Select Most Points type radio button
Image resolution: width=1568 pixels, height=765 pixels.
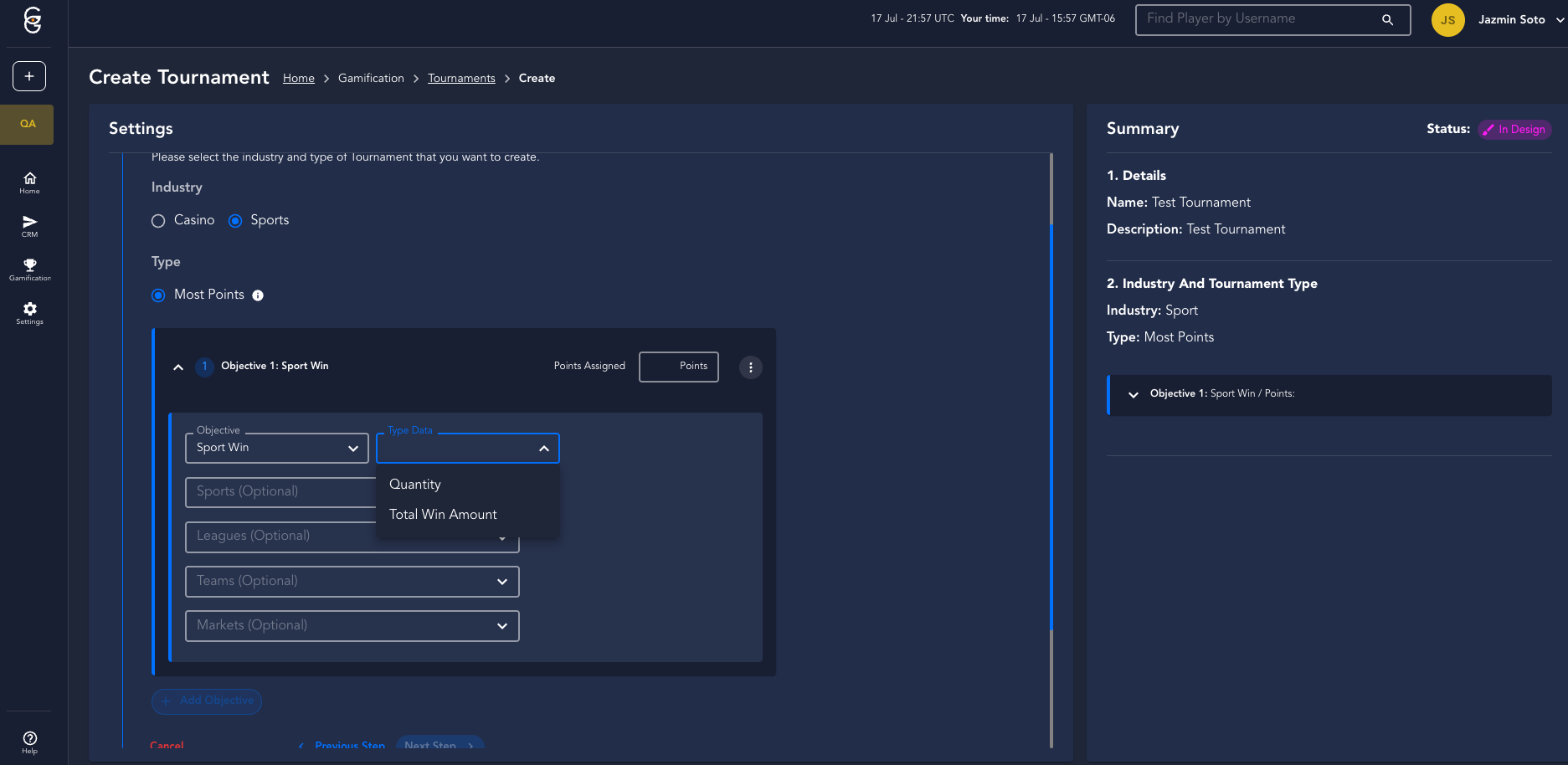point(158,295)
